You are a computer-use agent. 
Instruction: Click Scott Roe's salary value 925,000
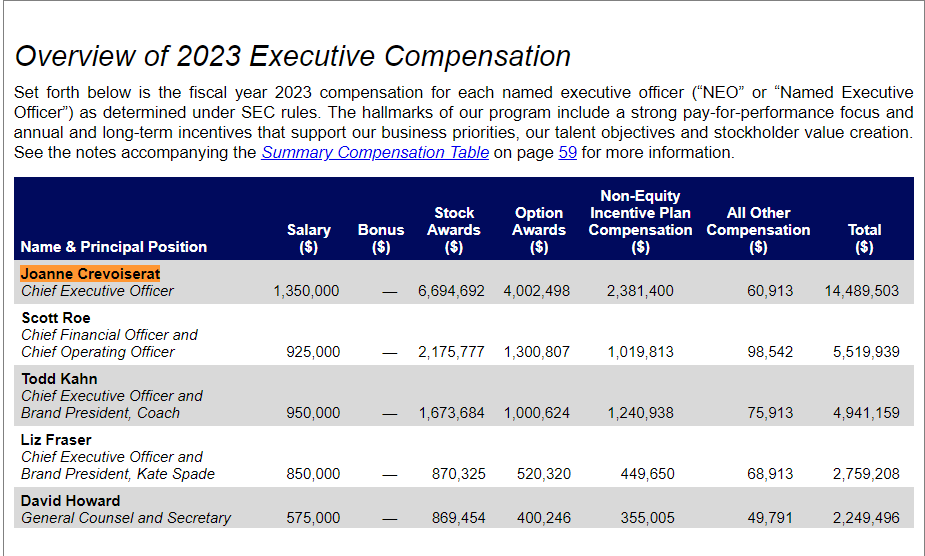312,352
